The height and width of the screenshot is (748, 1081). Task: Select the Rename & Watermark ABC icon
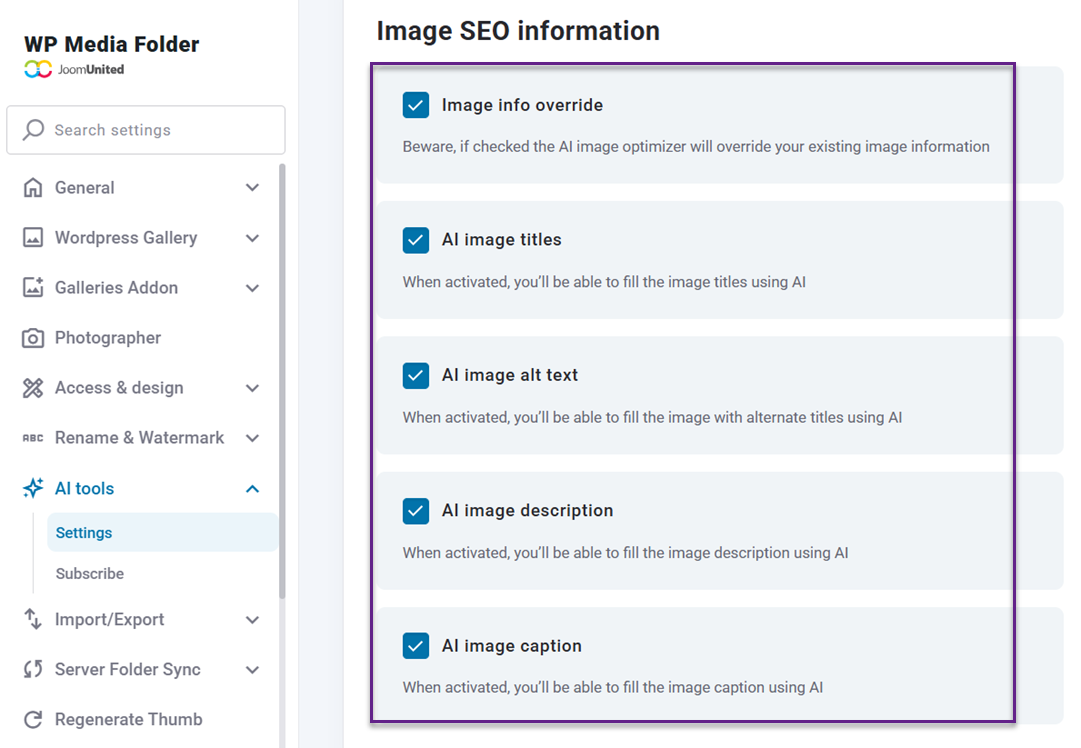pos(32,437)
